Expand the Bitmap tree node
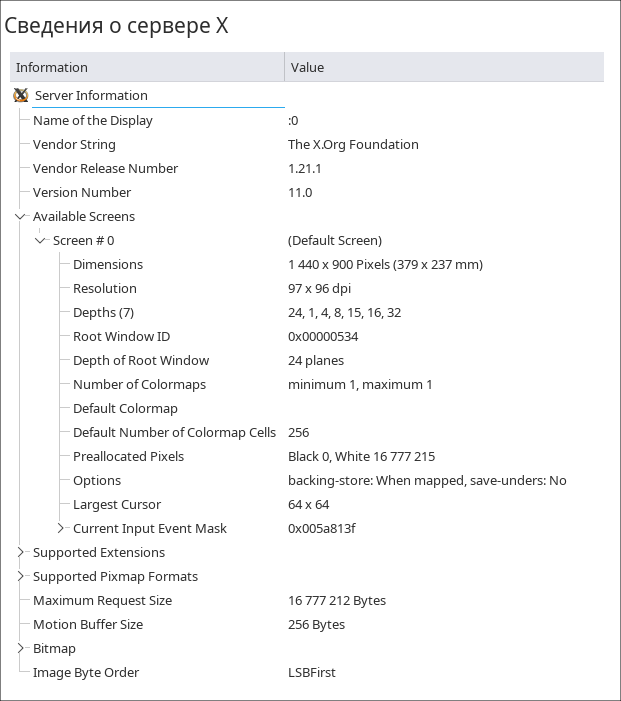This screenshot has height=701, width=621. (x=21, y=648)
